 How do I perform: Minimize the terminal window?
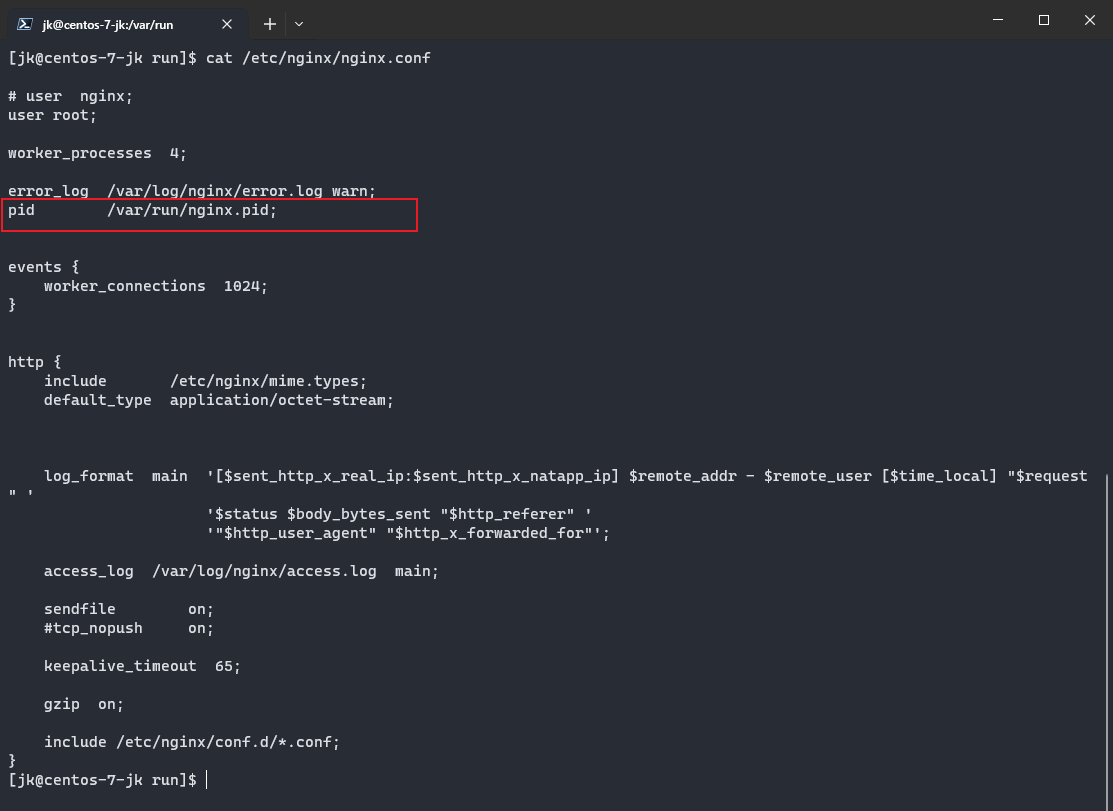pyautogui.click(x=997, y=20)
